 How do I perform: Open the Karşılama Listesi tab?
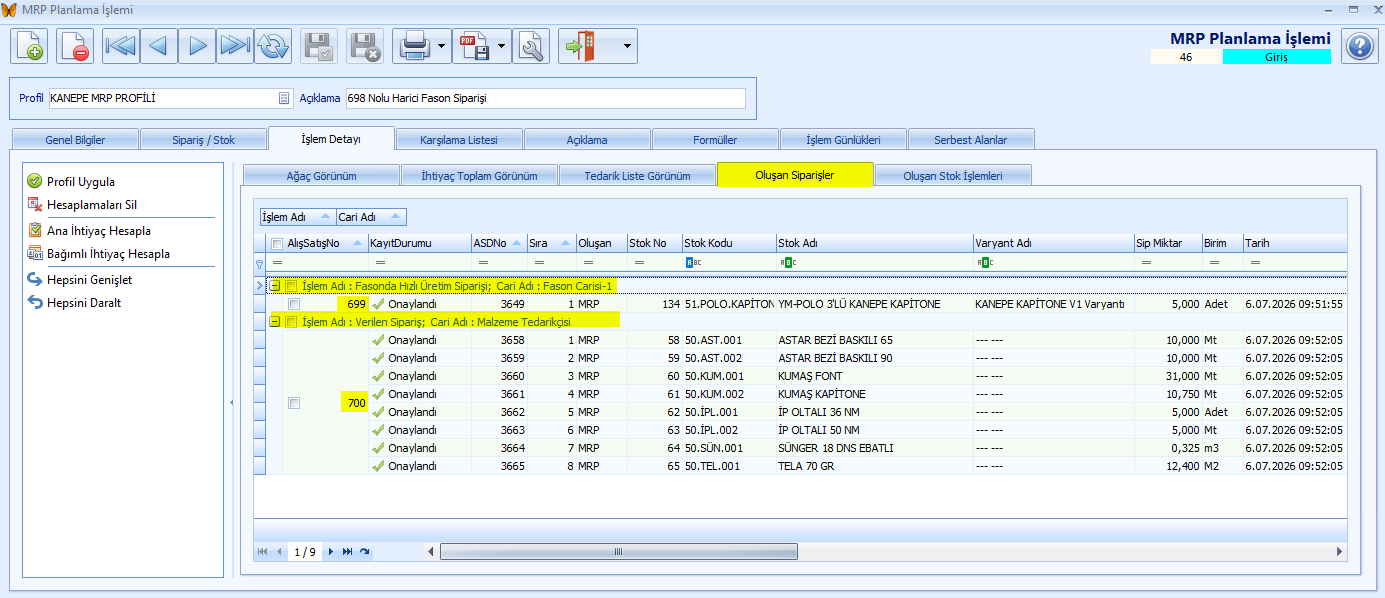pos(459,139)
